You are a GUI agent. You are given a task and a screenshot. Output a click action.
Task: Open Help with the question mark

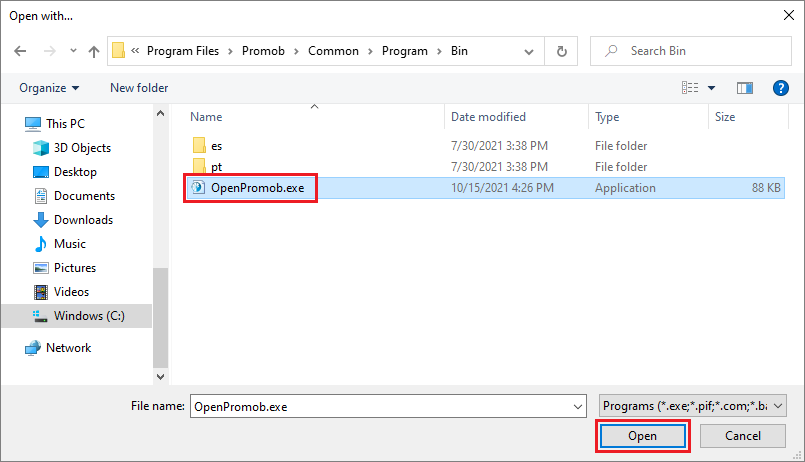click(x=780, y=88)
